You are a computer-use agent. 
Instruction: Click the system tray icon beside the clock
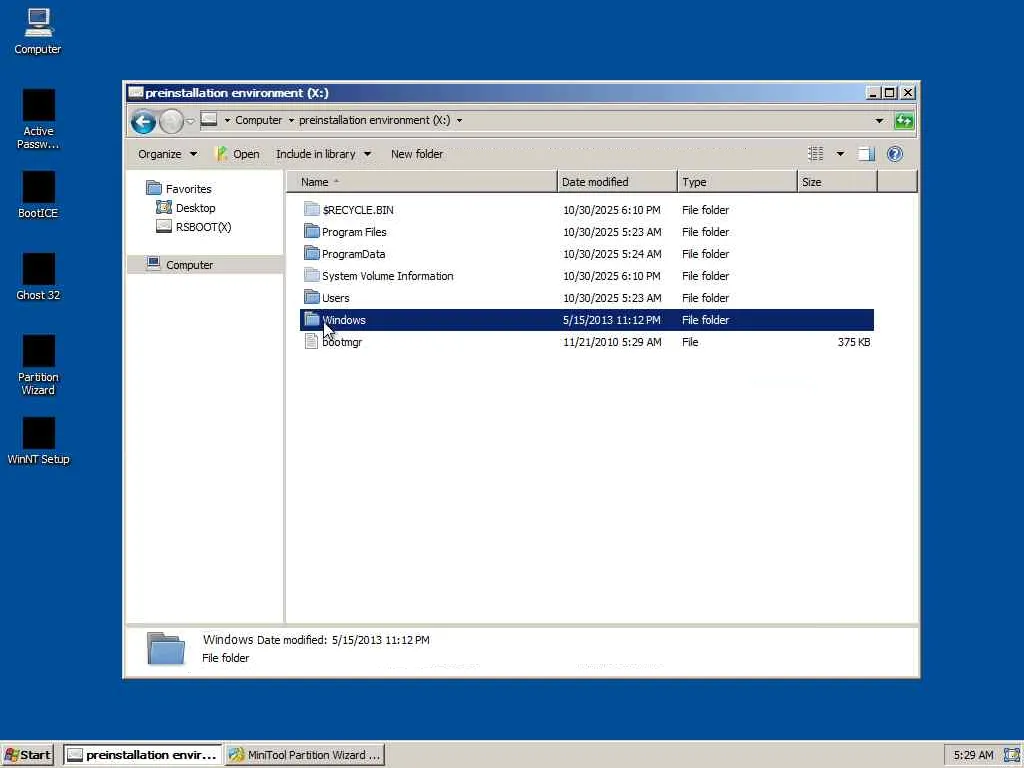(1012, 755)
